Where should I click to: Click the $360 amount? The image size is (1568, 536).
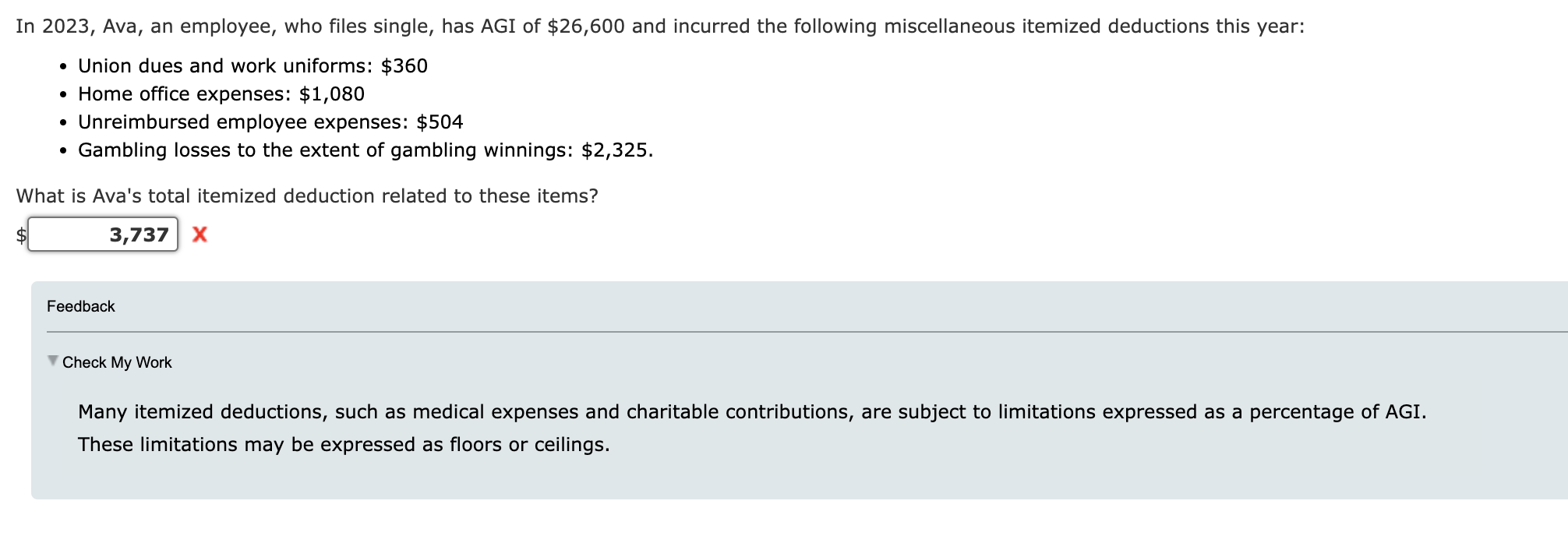click(x=404, y=65)
